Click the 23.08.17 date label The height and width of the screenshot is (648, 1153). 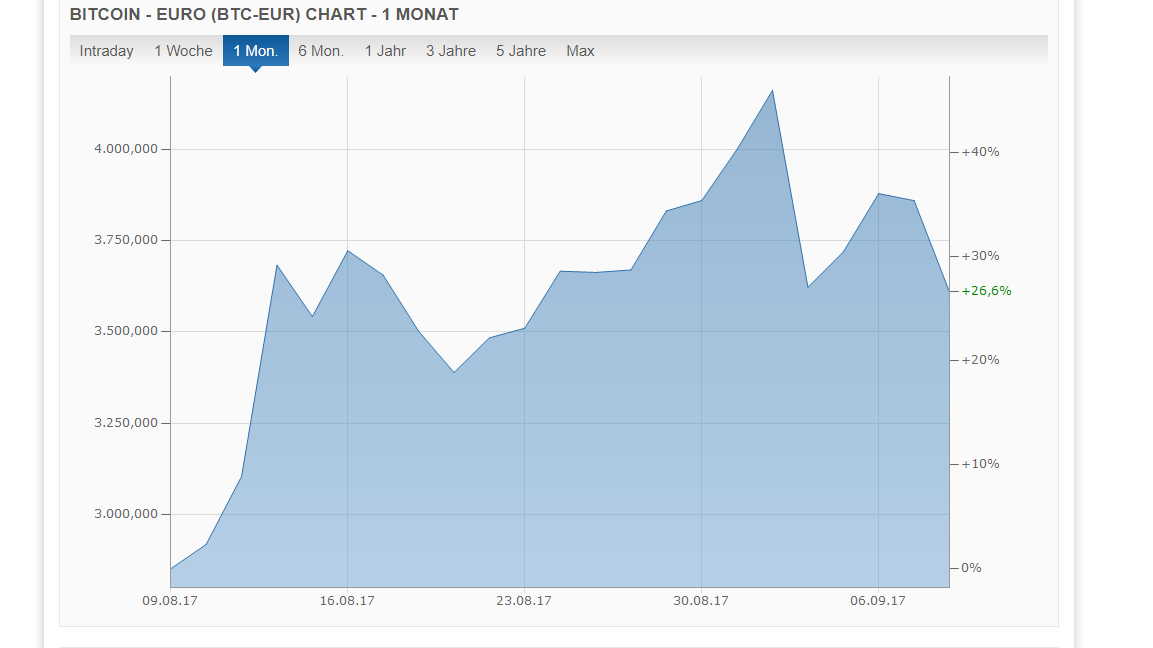(524, 601)
